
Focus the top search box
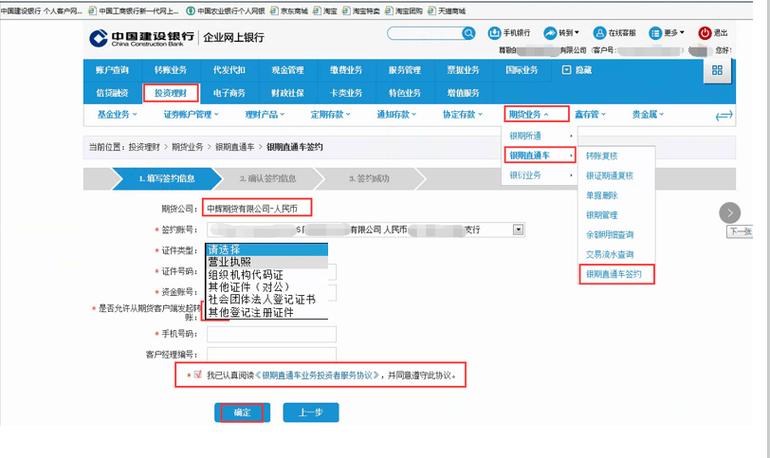coord(425,33)
